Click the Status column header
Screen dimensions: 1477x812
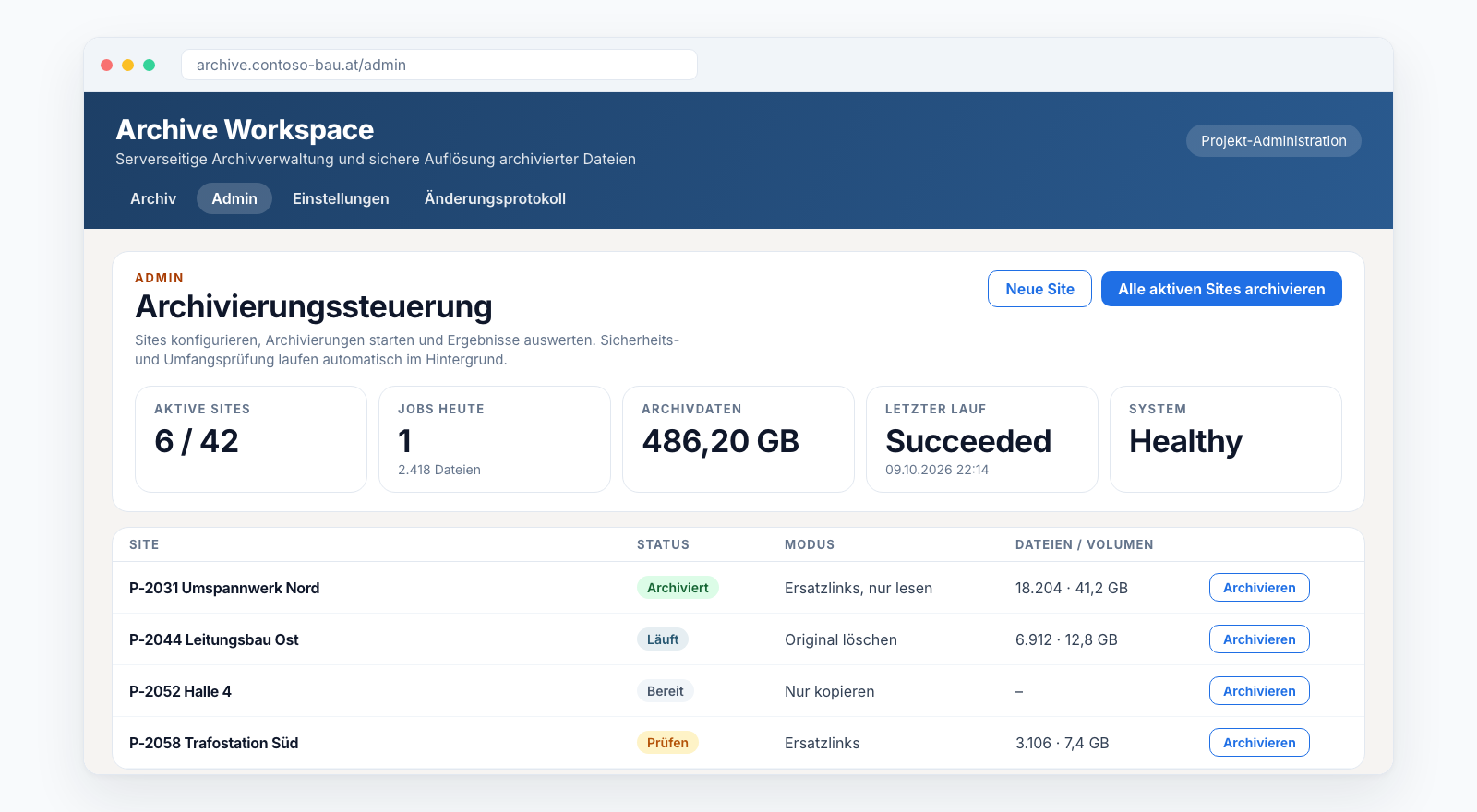[663, 544]
